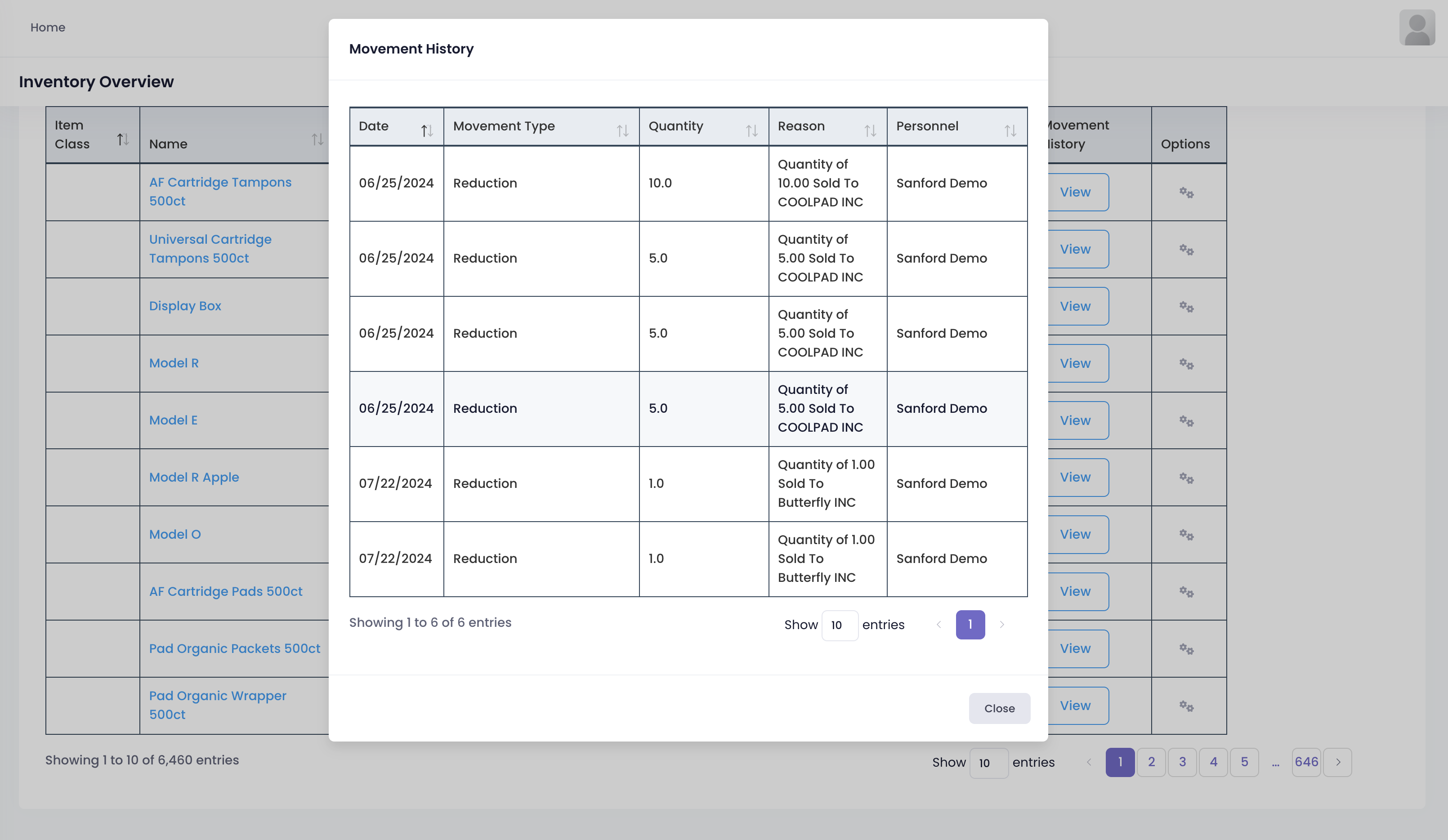Sort modal table by Quantity arrows
This screenshot has width=1448, height=840.
coord(751,131)
